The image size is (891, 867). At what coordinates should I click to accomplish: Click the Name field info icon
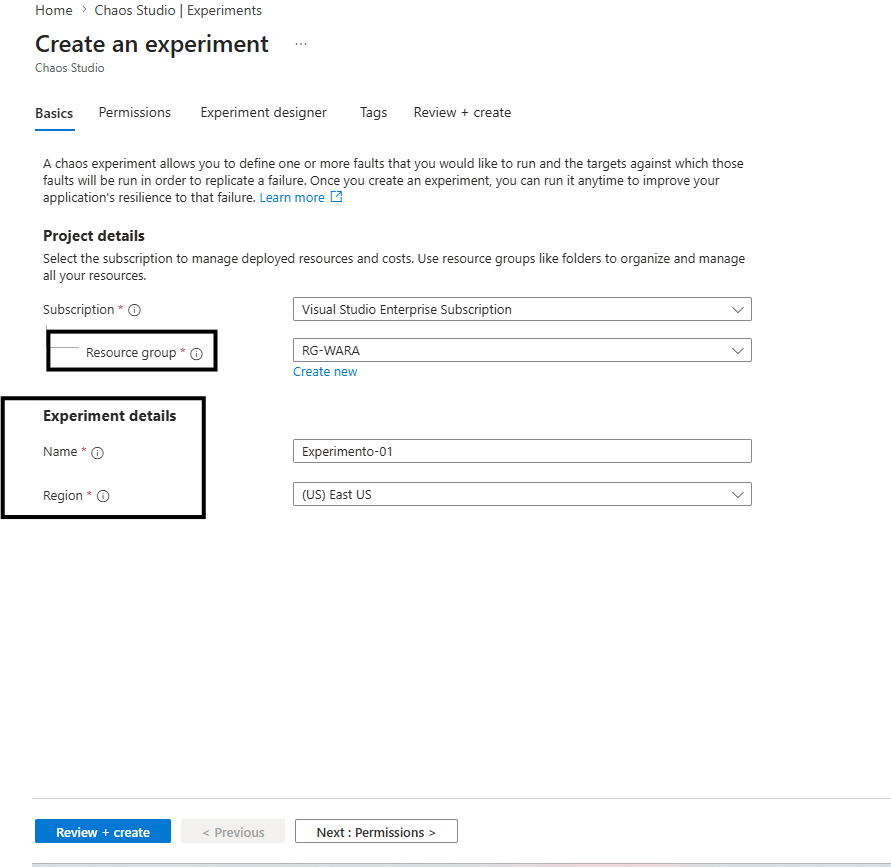coord(97,453)
